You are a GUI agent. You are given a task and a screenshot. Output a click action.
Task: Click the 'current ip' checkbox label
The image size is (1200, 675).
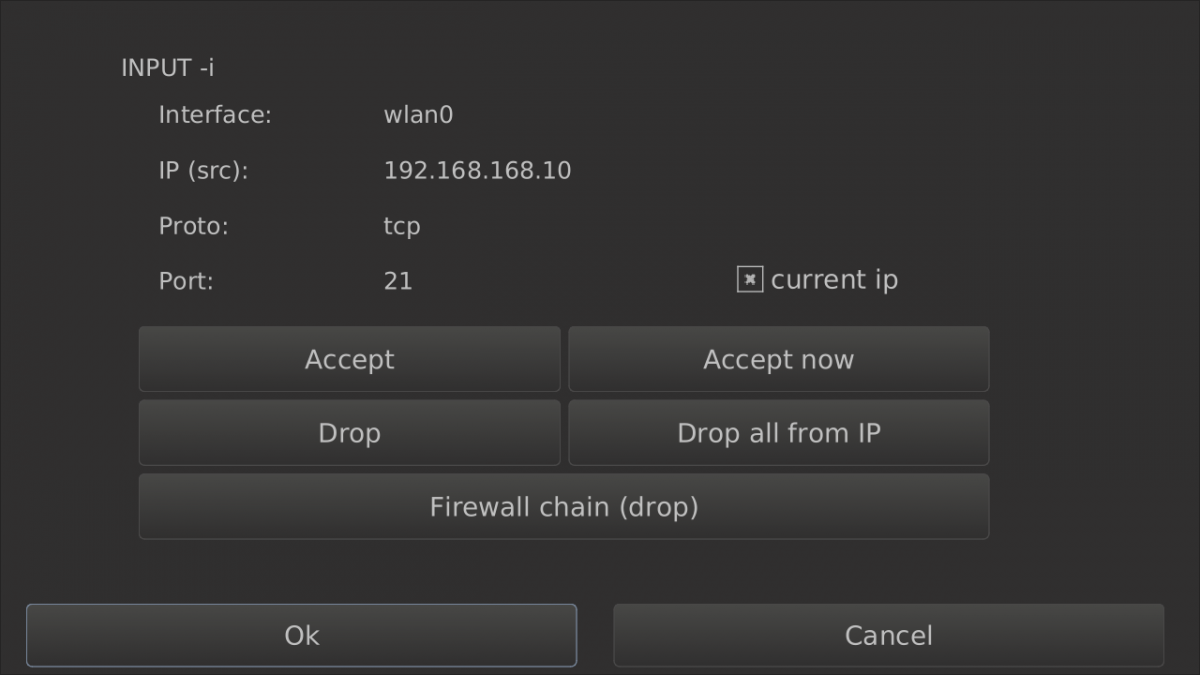(x=834, y=280)
